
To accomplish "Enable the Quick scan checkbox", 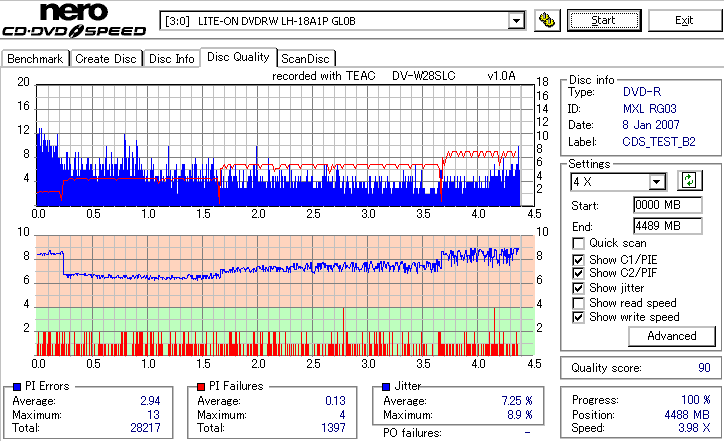I will point(578,243).
